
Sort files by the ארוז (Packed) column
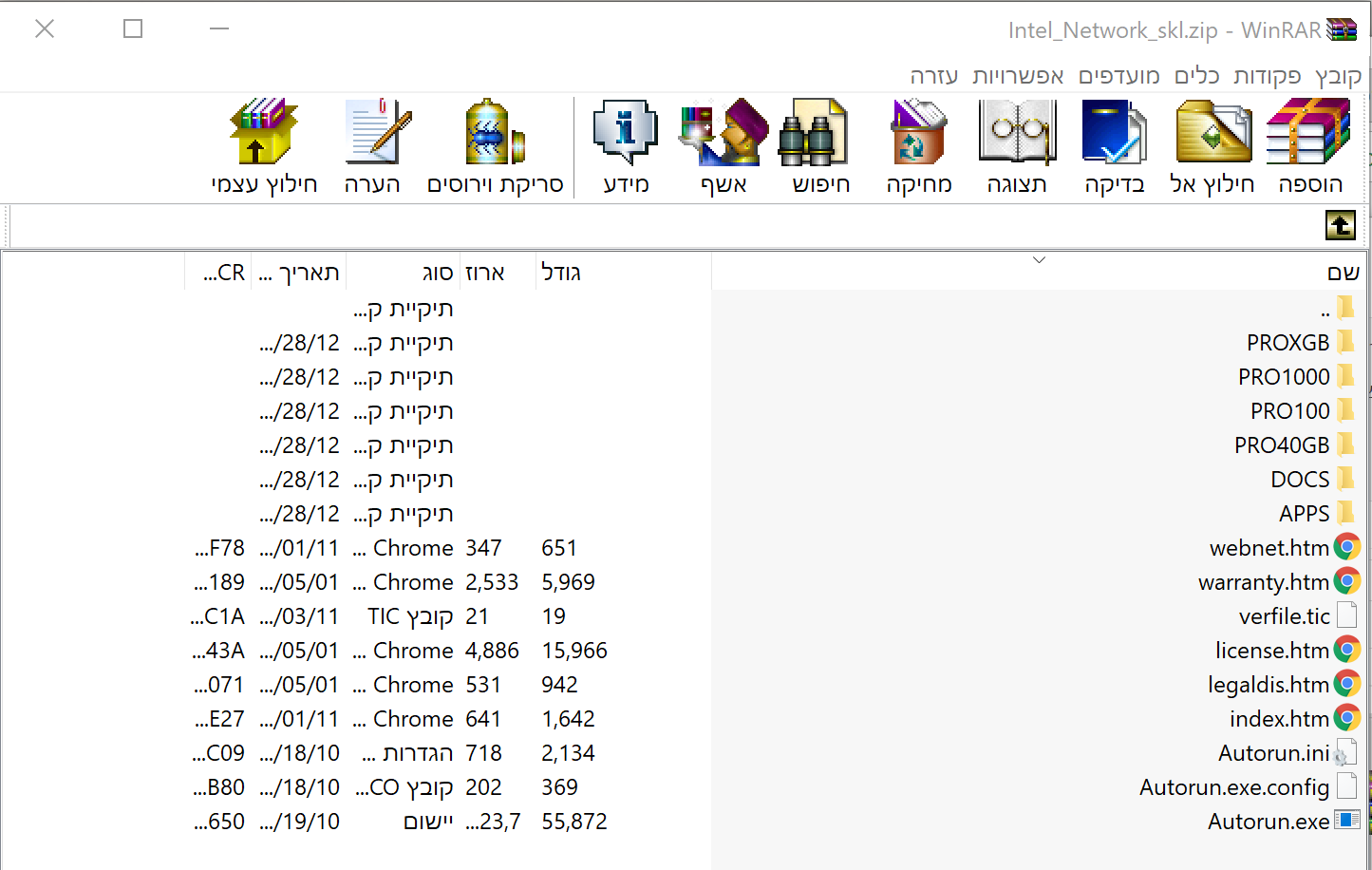(x=498, y=273)
